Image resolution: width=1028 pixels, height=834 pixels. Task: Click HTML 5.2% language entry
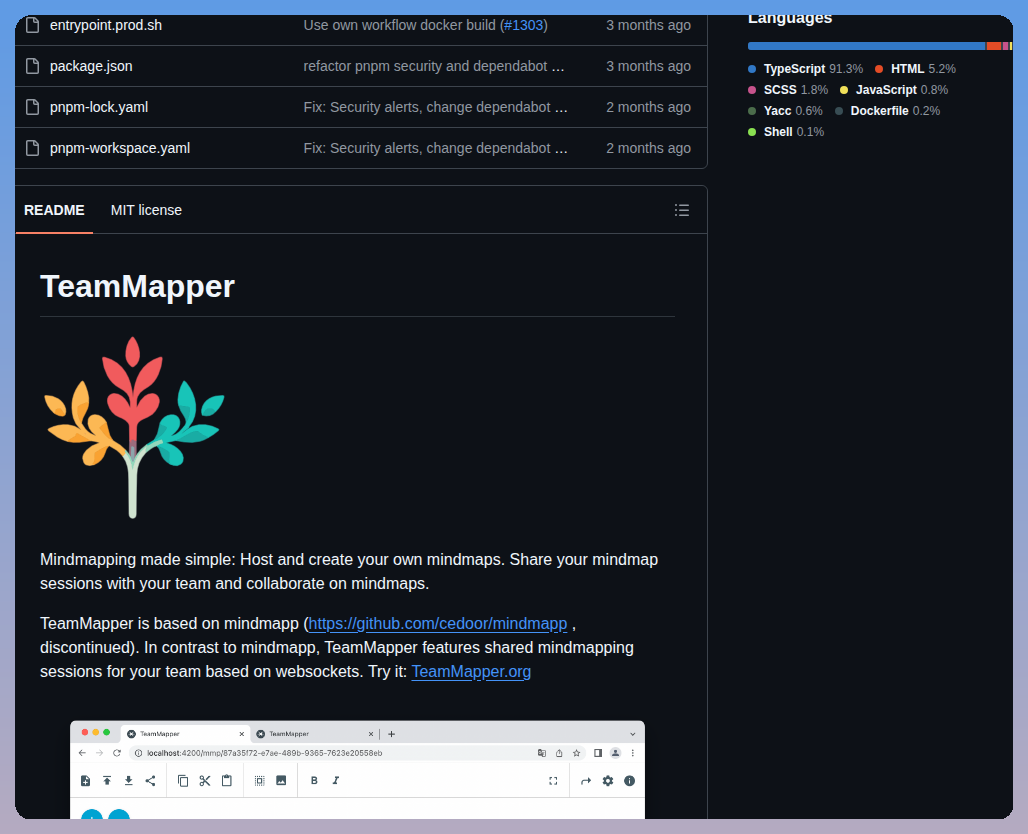(x=915, y=69)
